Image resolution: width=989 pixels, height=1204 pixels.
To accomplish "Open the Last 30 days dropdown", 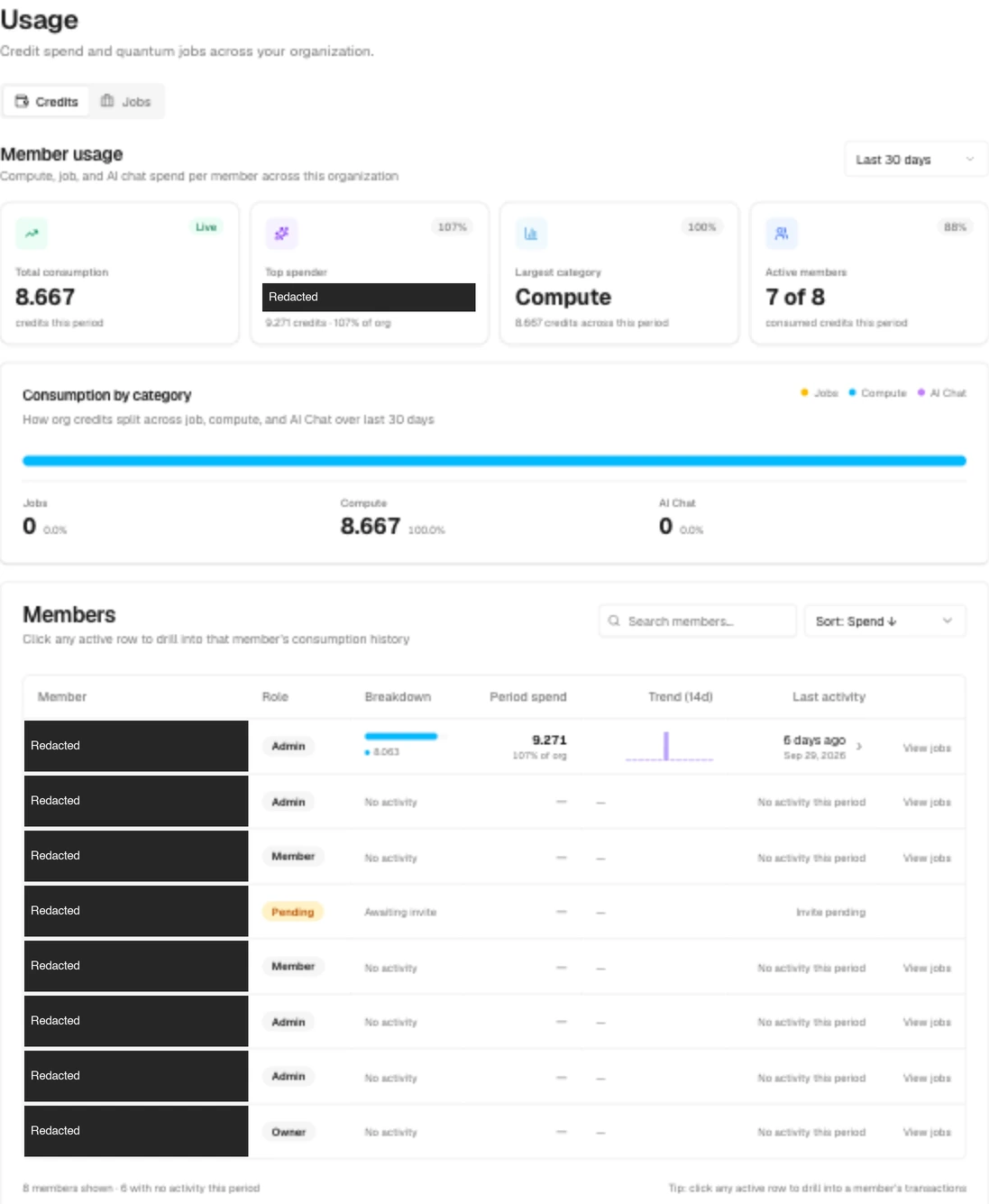I will (915, 160).
